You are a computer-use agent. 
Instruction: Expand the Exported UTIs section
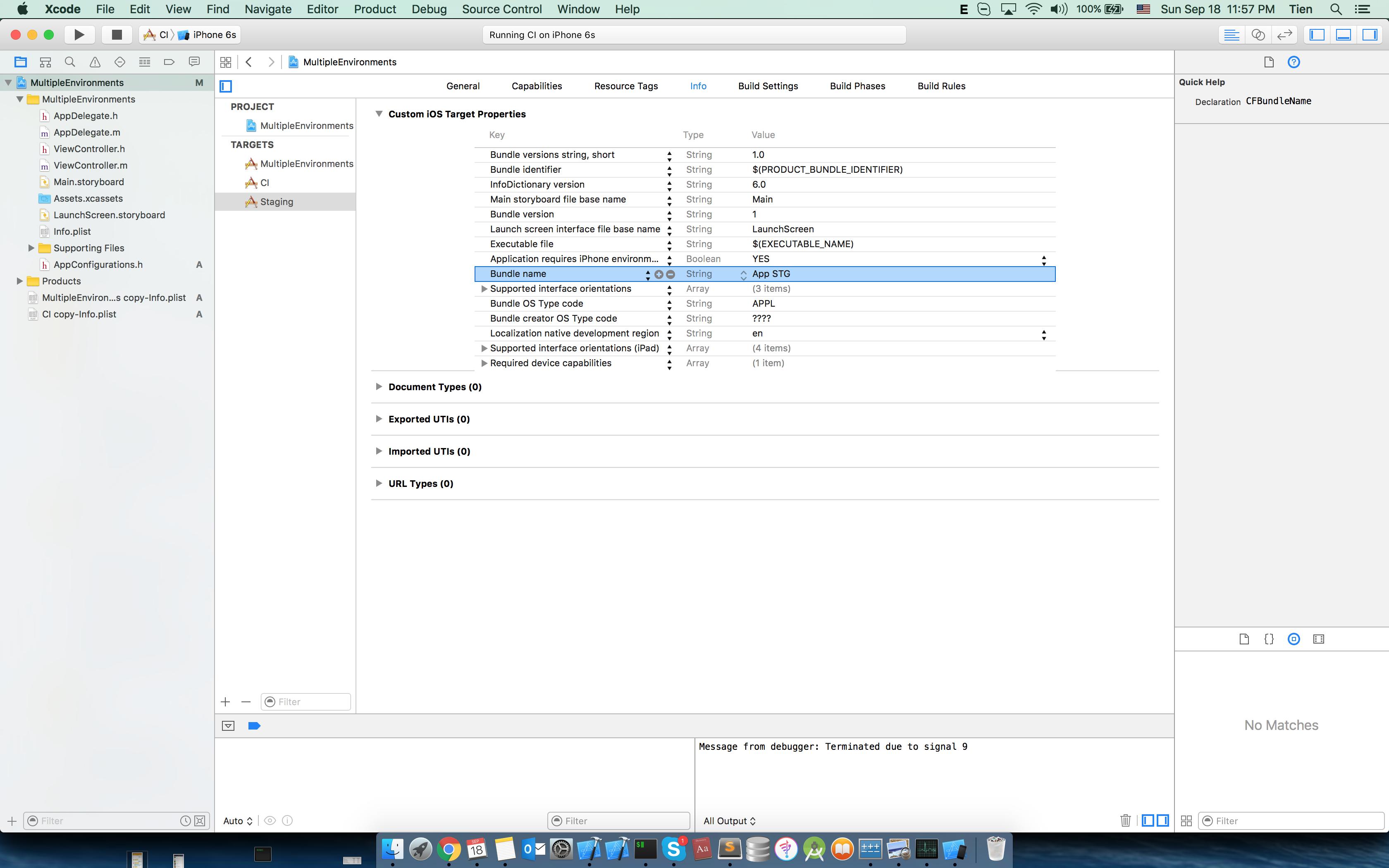tap(379, 418)
